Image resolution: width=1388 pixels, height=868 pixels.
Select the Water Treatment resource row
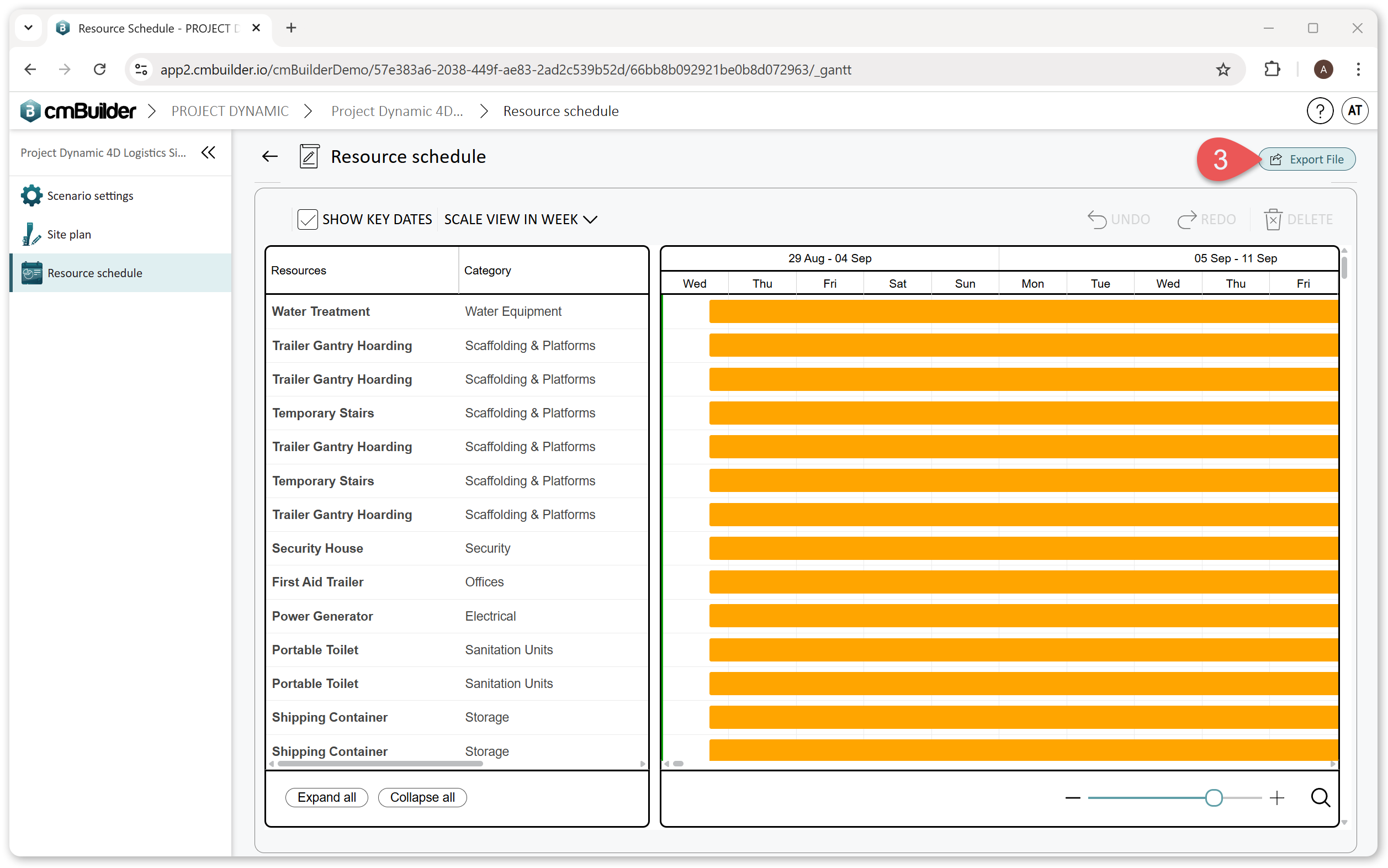[x=457, y=311]
